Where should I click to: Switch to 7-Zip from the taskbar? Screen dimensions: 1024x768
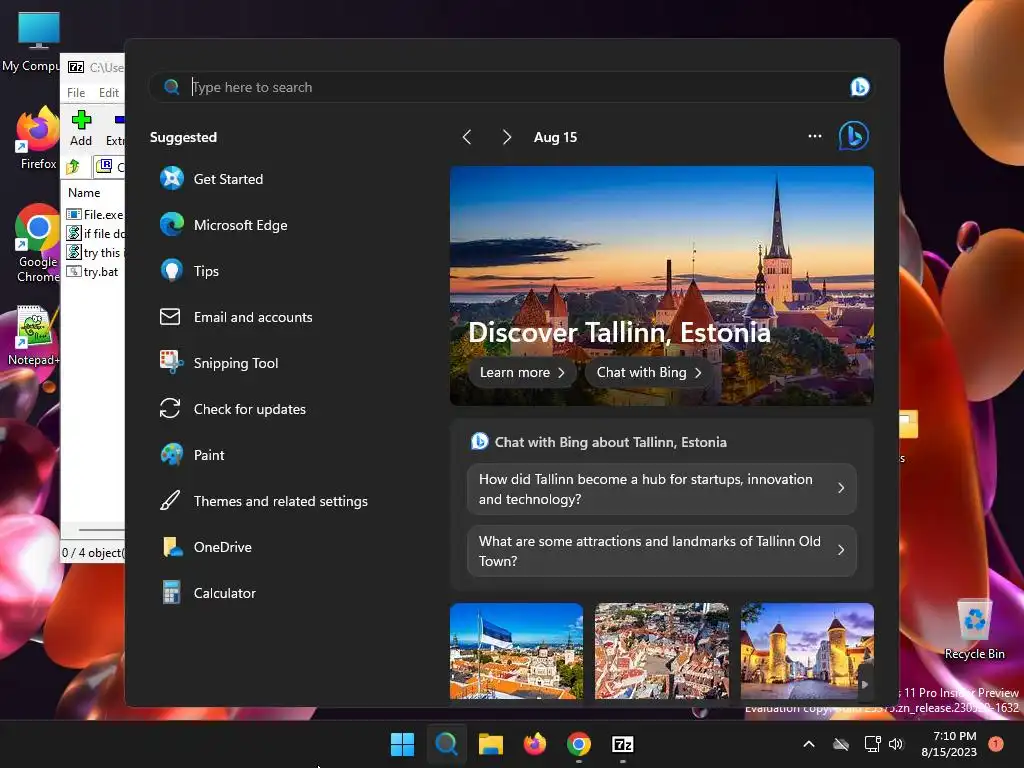tap(623, 744)
